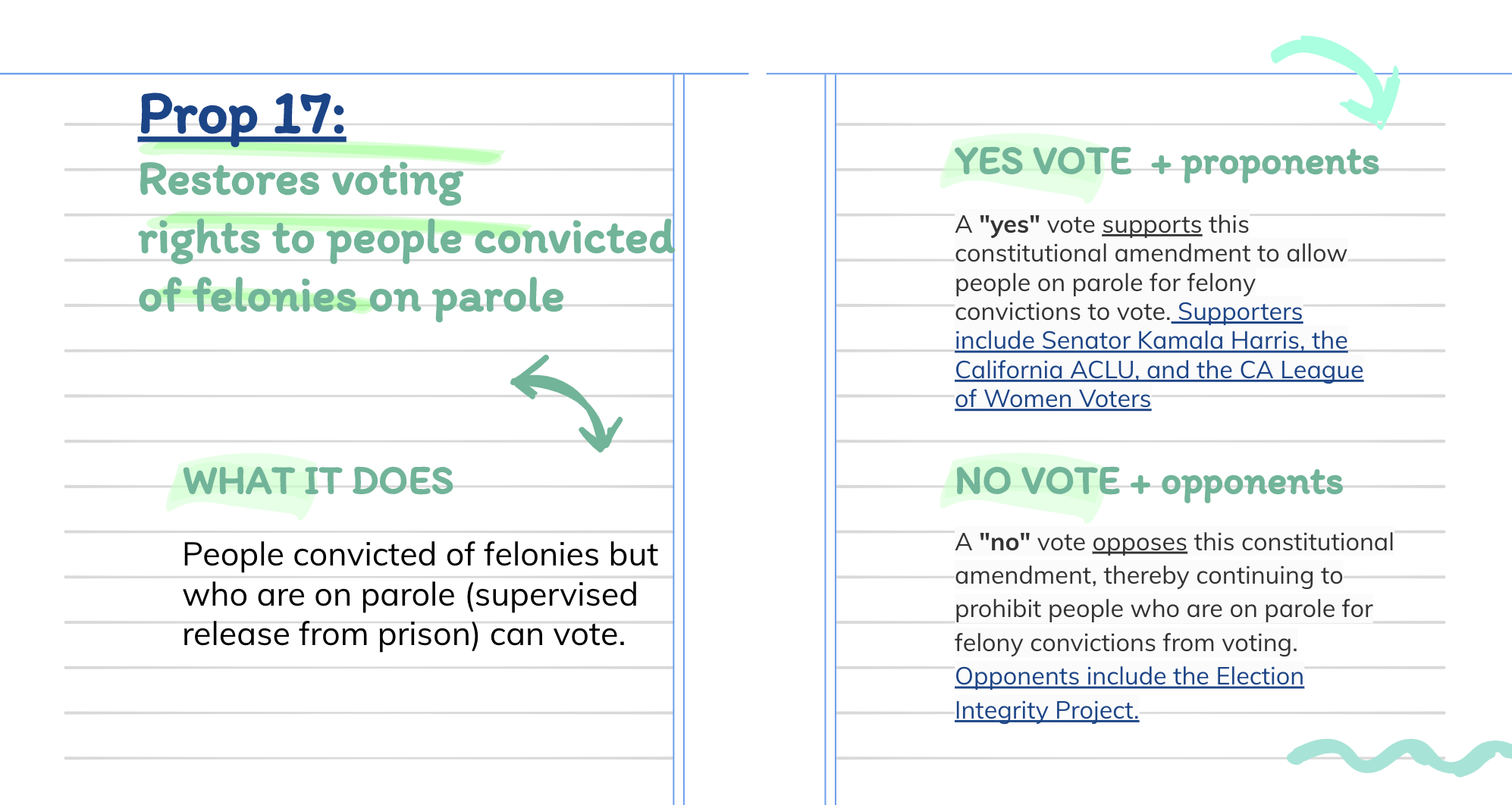Click the "amendment, thereby continuing to" text line
Viewport: 1512px width, 805px height.
1148,576
